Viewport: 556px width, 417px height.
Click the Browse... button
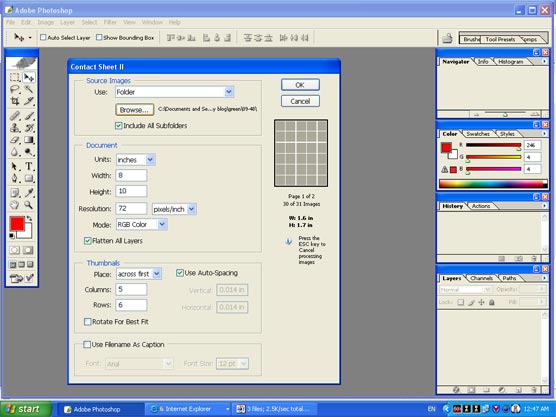coord(134,110)
